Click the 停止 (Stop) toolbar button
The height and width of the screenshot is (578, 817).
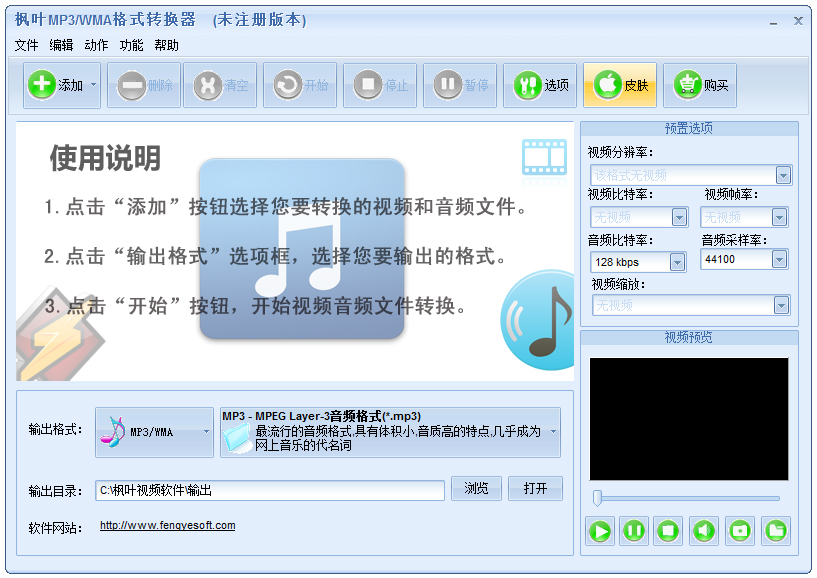(380, 85)
